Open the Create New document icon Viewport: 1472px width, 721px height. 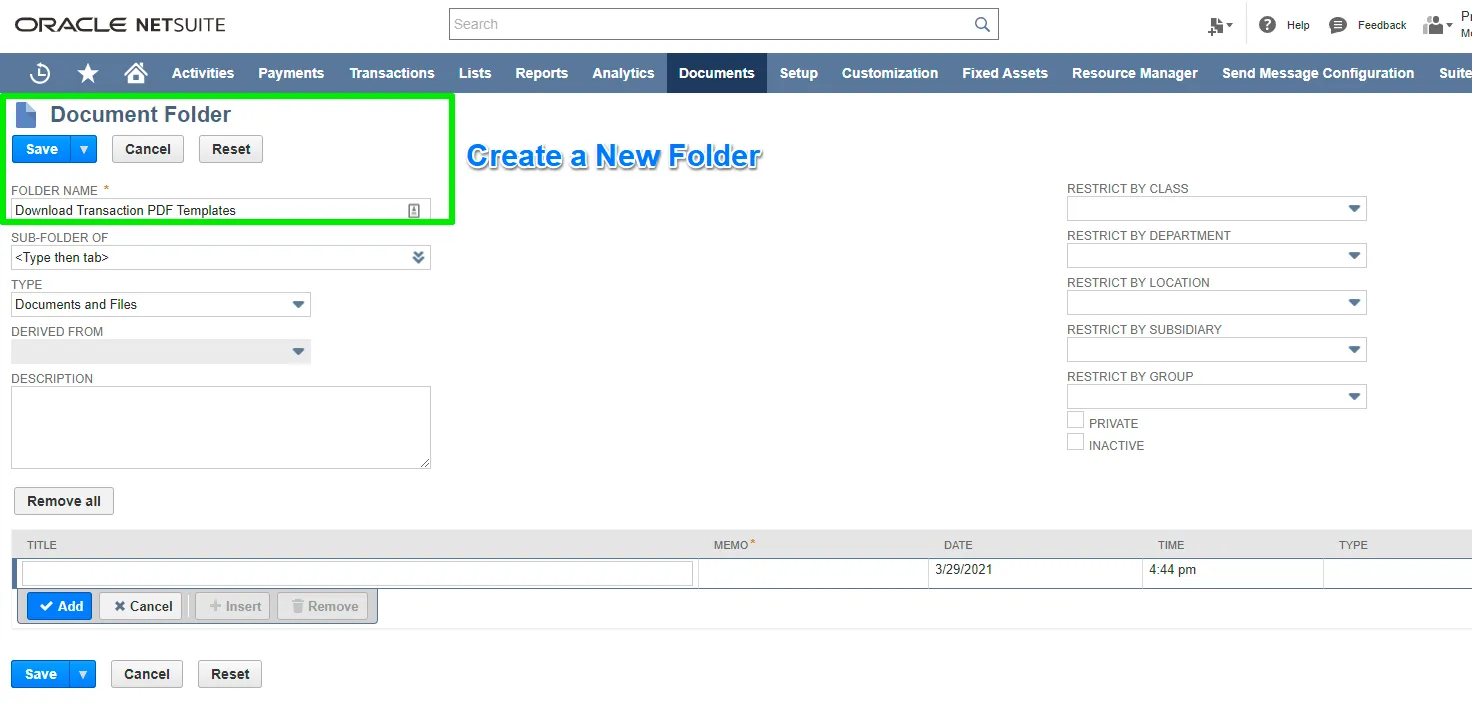[1220, 26]
